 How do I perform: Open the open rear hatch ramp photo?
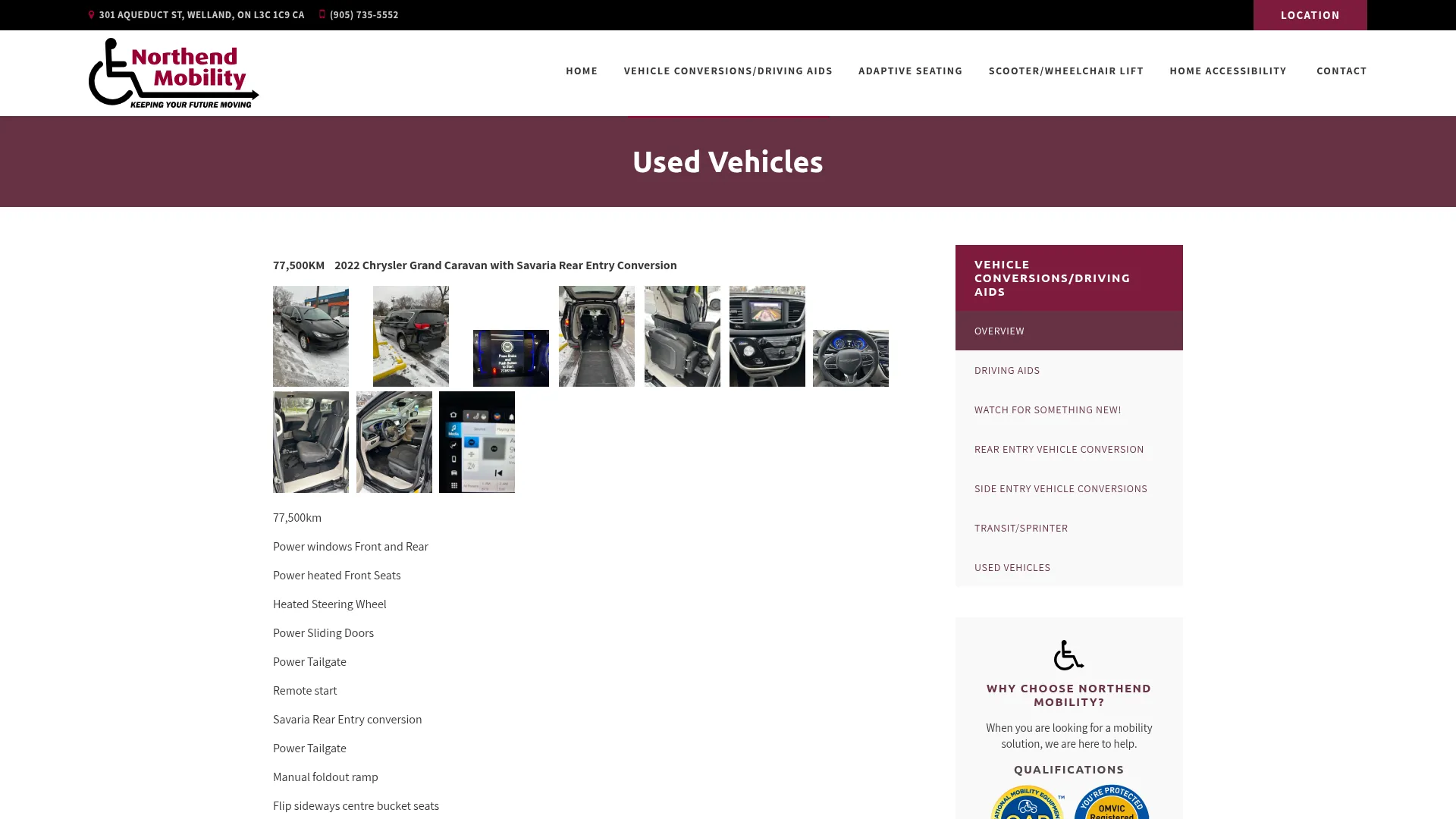click(x=597, y=336)
